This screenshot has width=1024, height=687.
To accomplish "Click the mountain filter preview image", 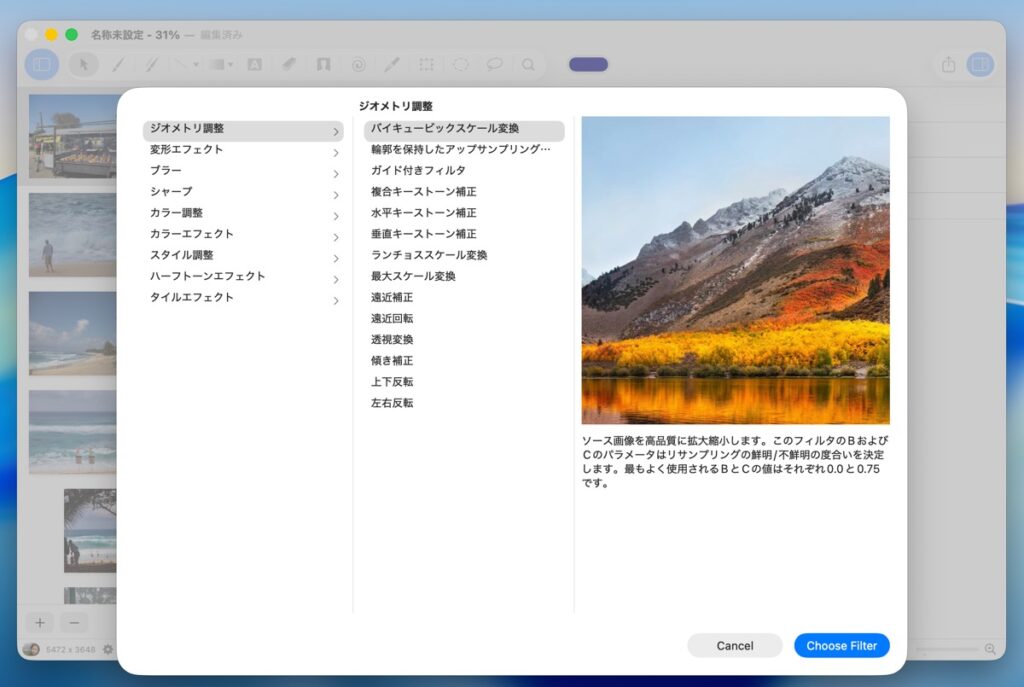I will pyautogui.click(x=735, y=270).
